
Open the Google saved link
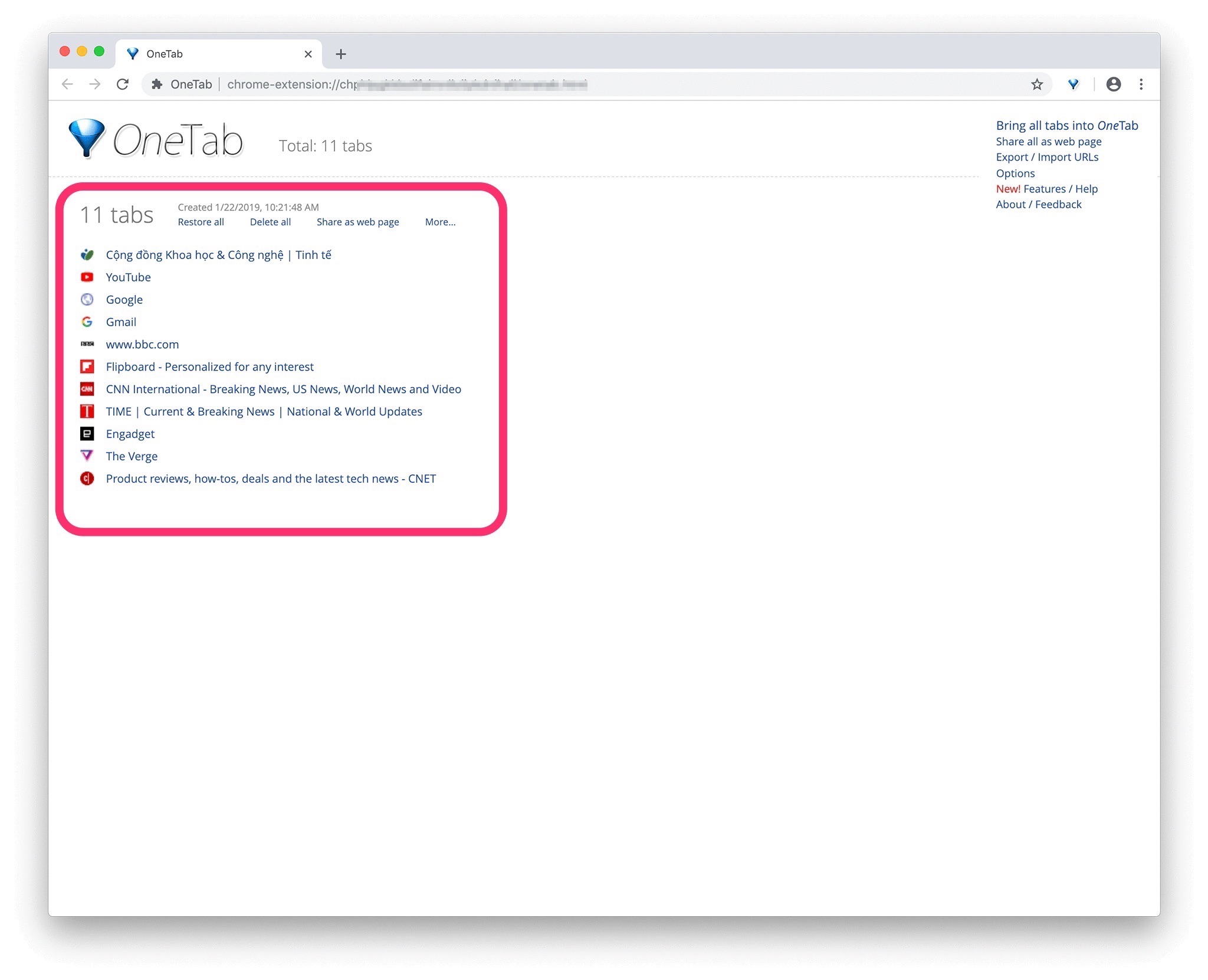click(x=124, y=300)
